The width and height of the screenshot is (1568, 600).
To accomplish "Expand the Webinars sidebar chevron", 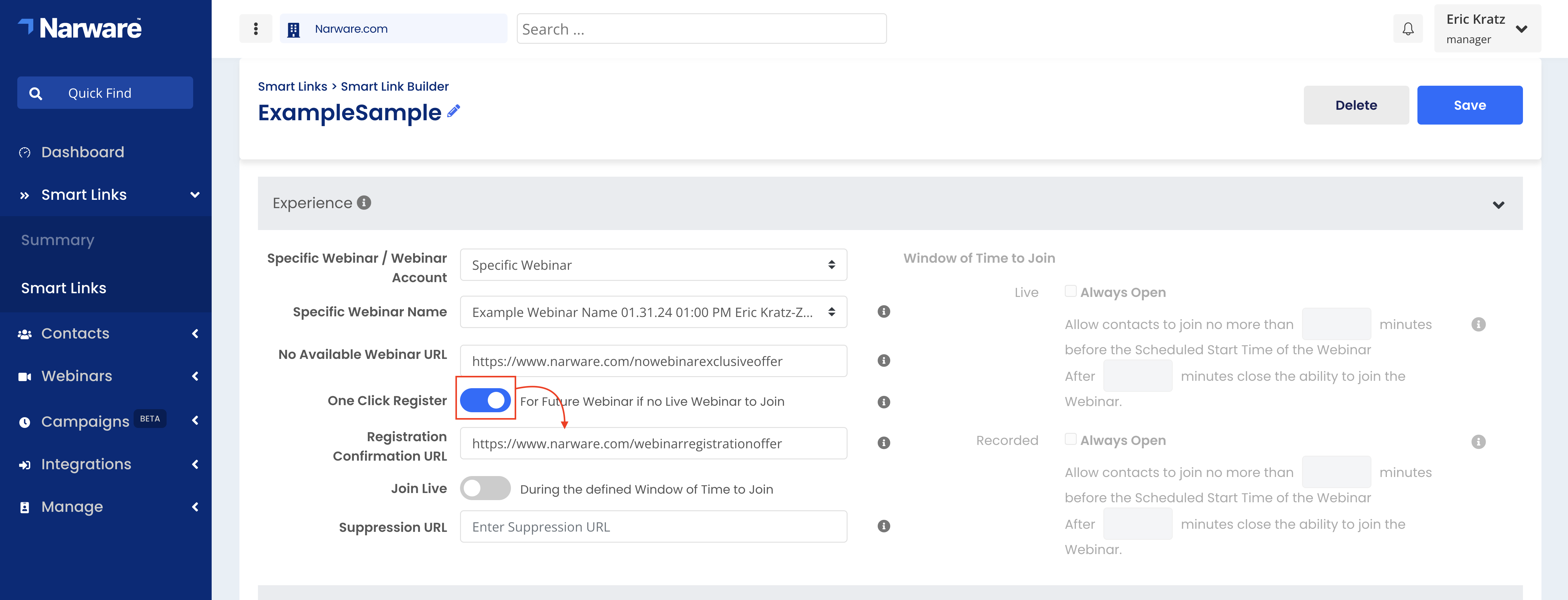I will click(x=195, y=376).
